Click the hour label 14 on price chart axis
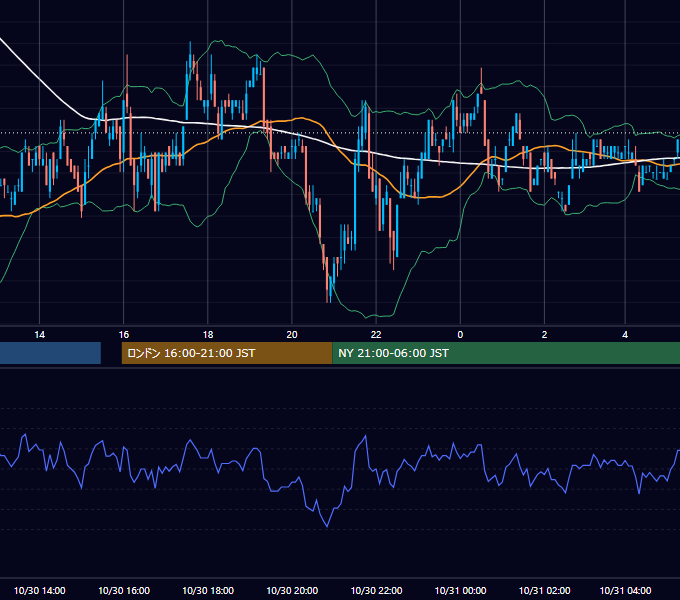This screenshot has height=600, width=680. point(39,335)
